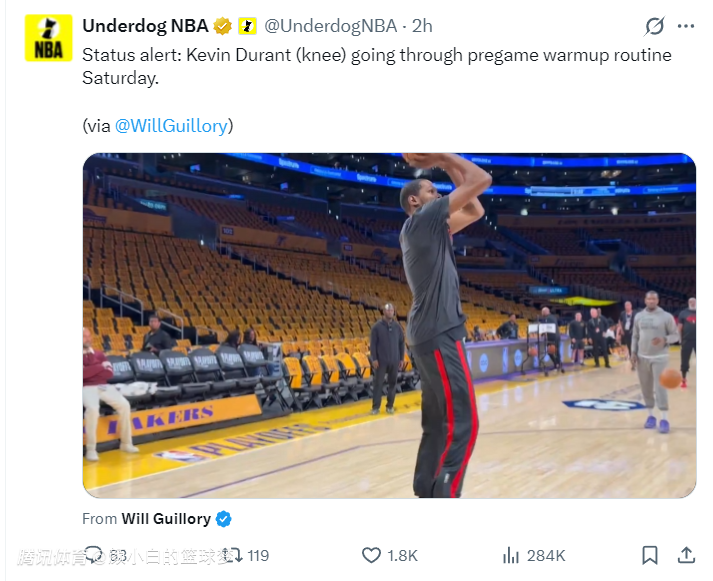Click the 1.8K likes count
Viewport: 713px width, 581px height.
pyautogui.click(x=403, y=555)
